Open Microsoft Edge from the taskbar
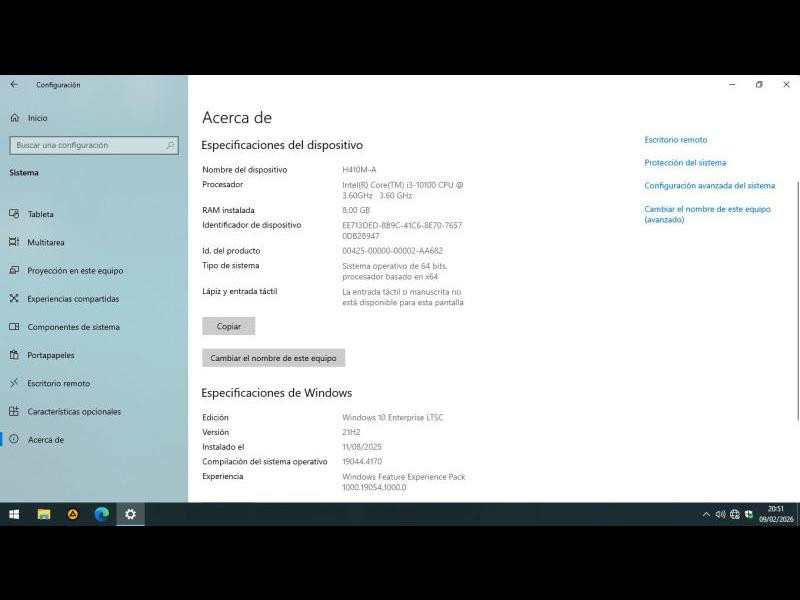The width and height of the screenshot is (800, 600). pyautogui.click(x=101, y=514)
